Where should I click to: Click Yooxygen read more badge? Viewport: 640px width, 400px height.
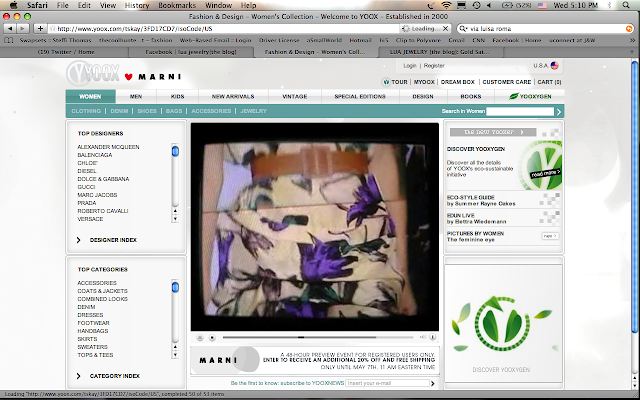click(546, 173)
